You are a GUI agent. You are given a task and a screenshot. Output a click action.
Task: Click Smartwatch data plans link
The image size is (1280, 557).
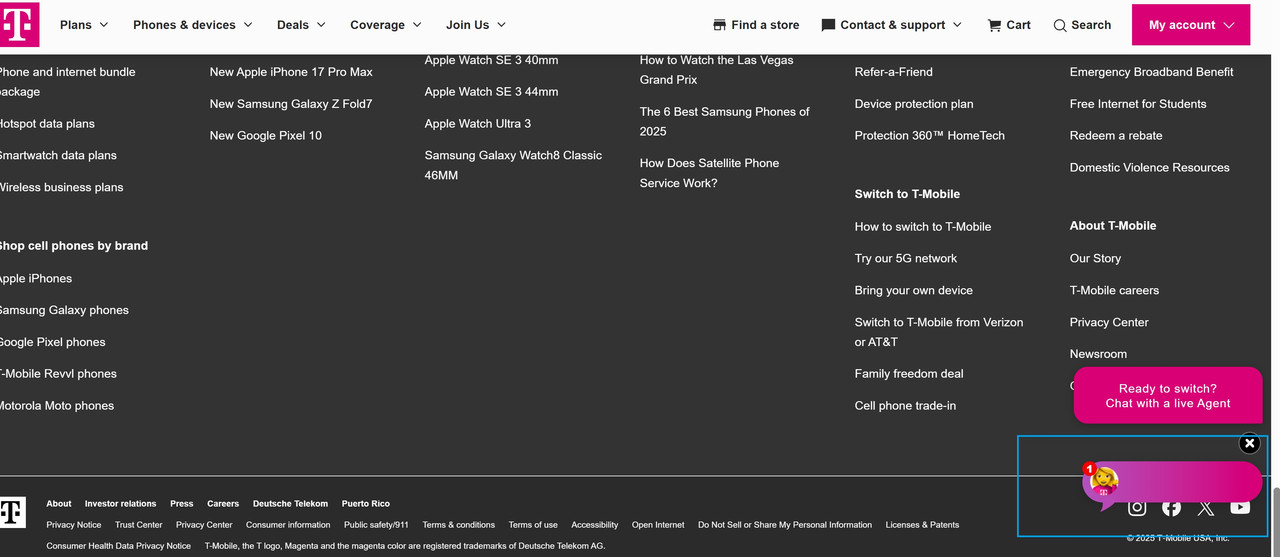pyautogui.click(x=58, y=156)
